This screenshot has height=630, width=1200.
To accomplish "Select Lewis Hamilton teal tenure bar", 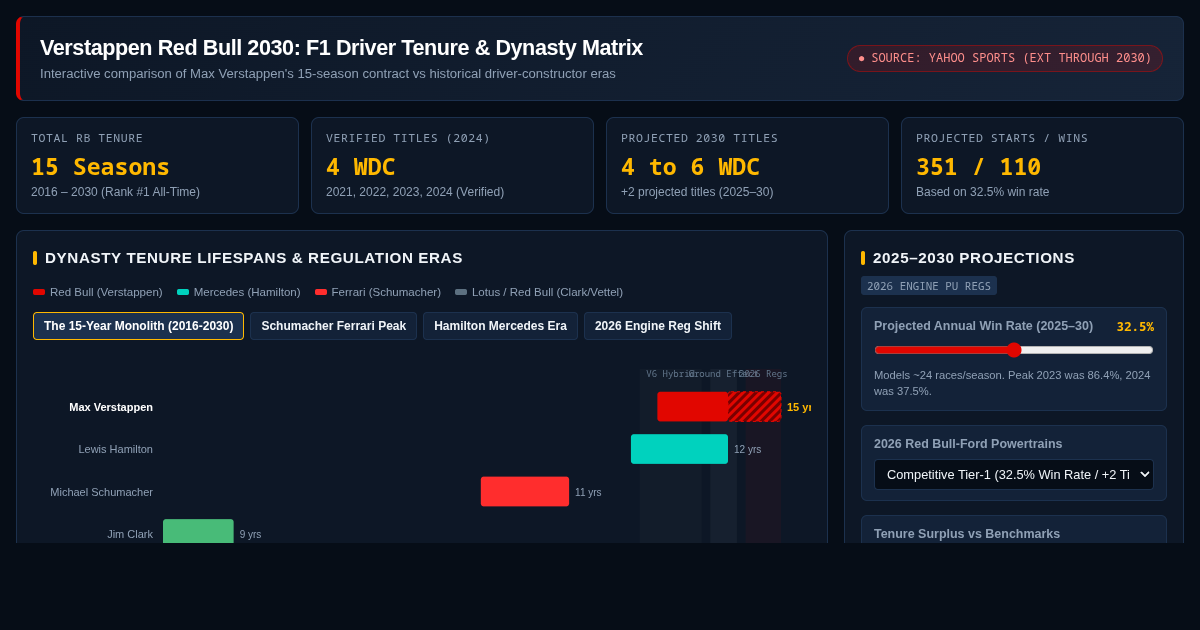I will (679, 449).
